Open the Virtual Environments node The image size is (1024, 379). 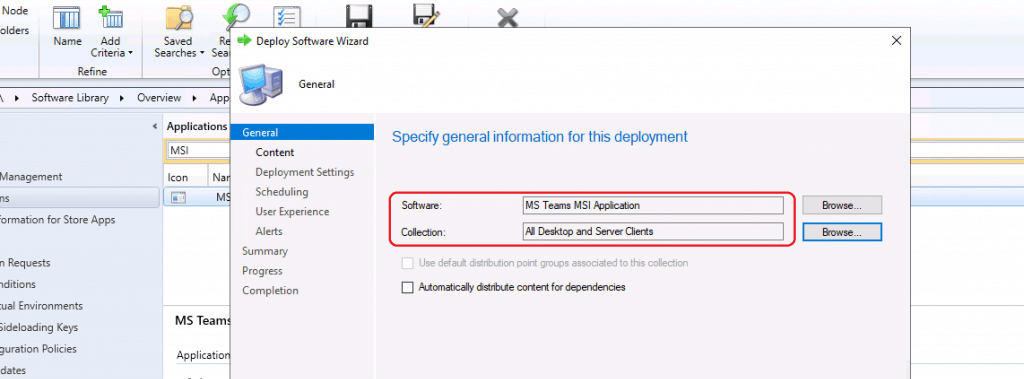41,306
